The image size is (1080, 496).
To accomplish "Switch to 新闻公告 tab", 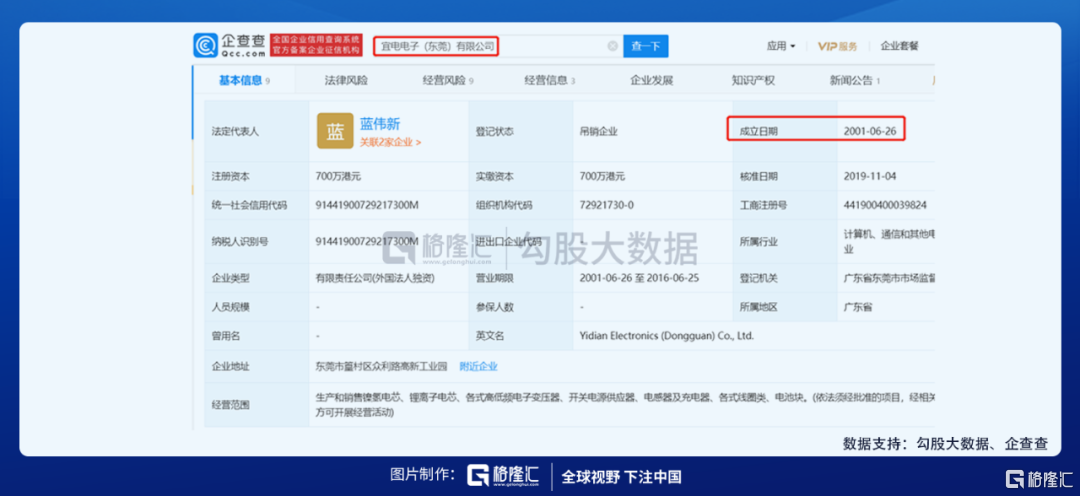I will click(x=855, y=80).
